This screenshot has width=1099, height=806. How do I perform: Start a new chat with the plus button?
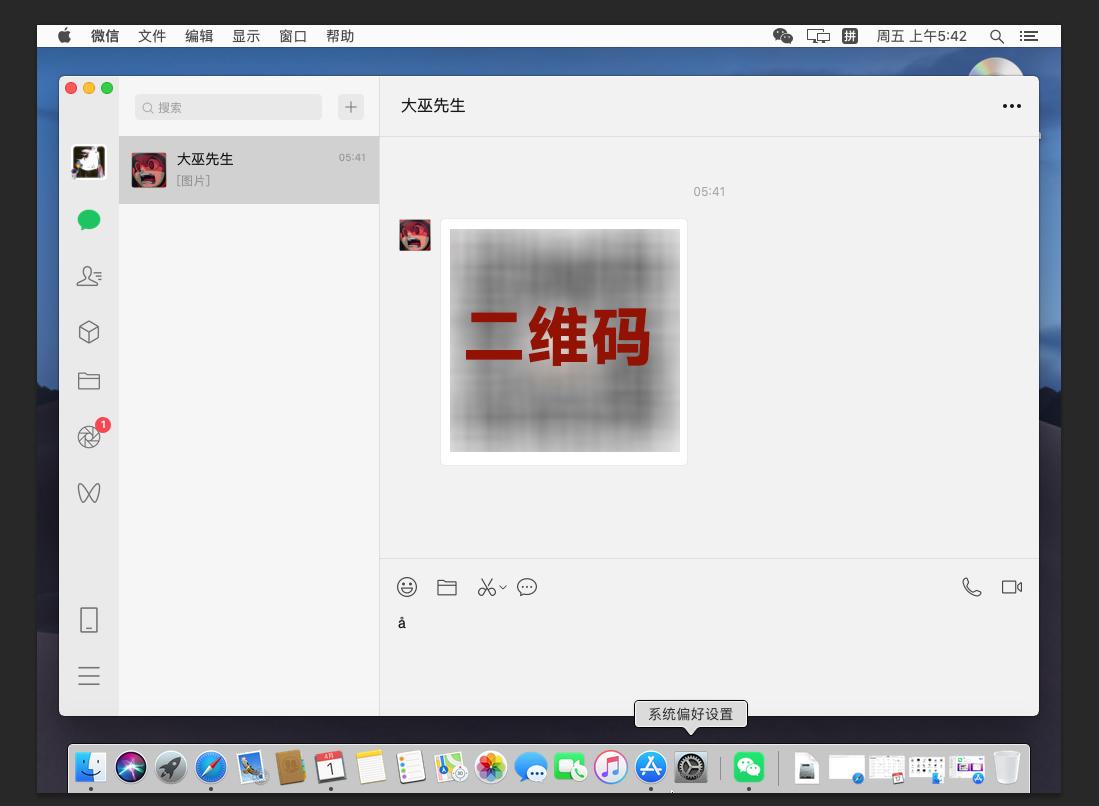[350, 106]
